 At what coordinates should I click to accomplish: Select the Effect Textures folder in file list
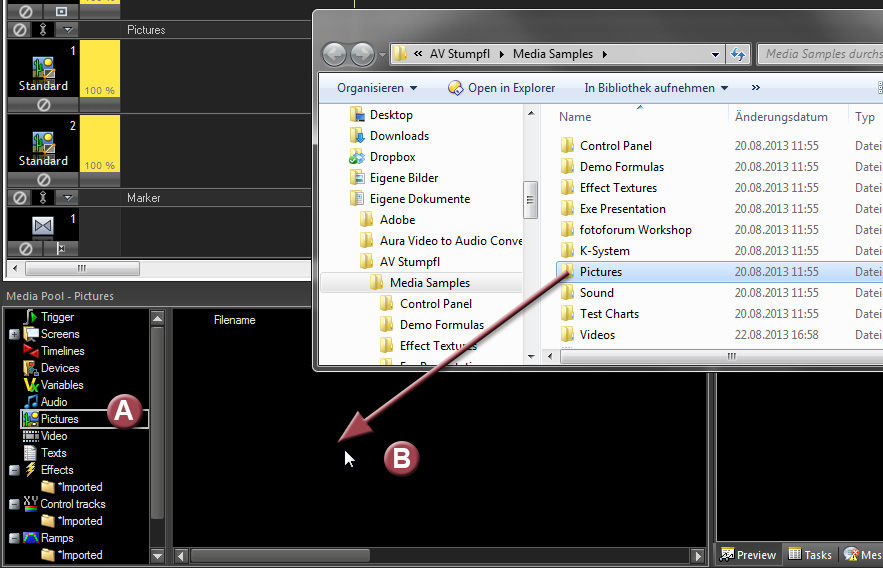(618, 188)
